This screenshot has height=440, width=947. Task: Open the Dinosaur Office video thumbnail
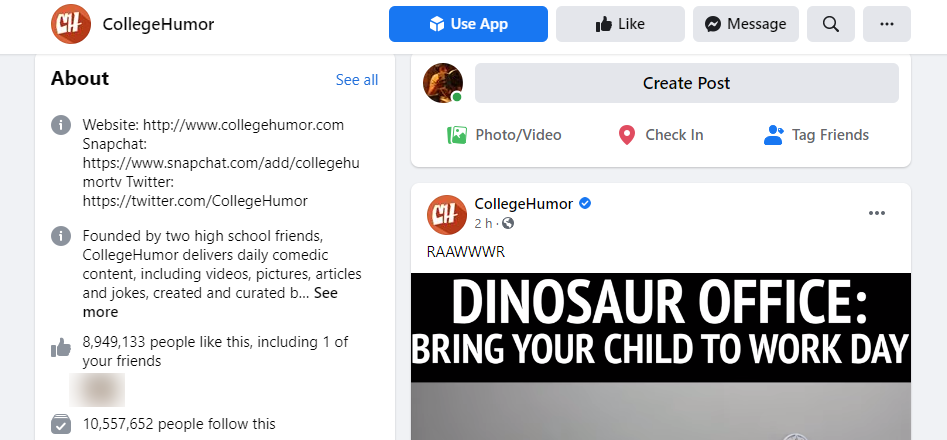661,356
